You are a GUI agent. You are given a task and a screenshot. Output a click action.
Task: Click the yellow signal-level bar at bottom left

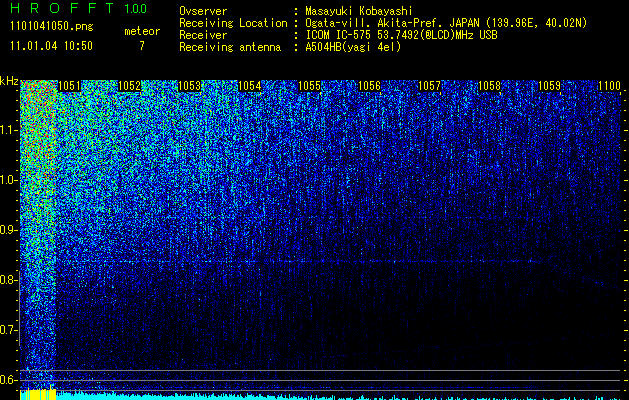(x=38, y=394)
